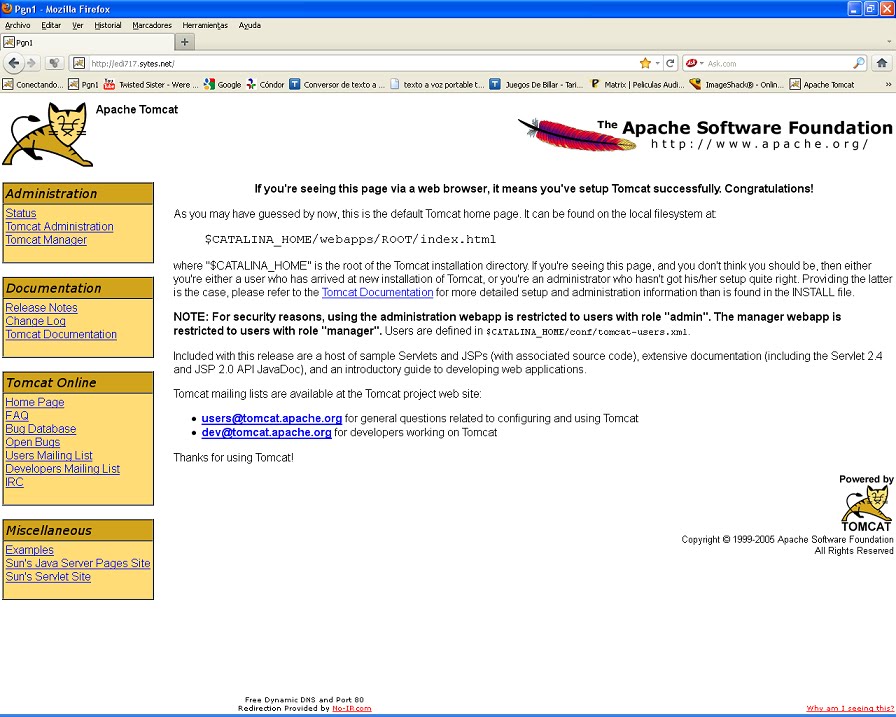The height and width of the screenshot is (717, 896).
Task: Open Release Notes link
Action: 41,307
